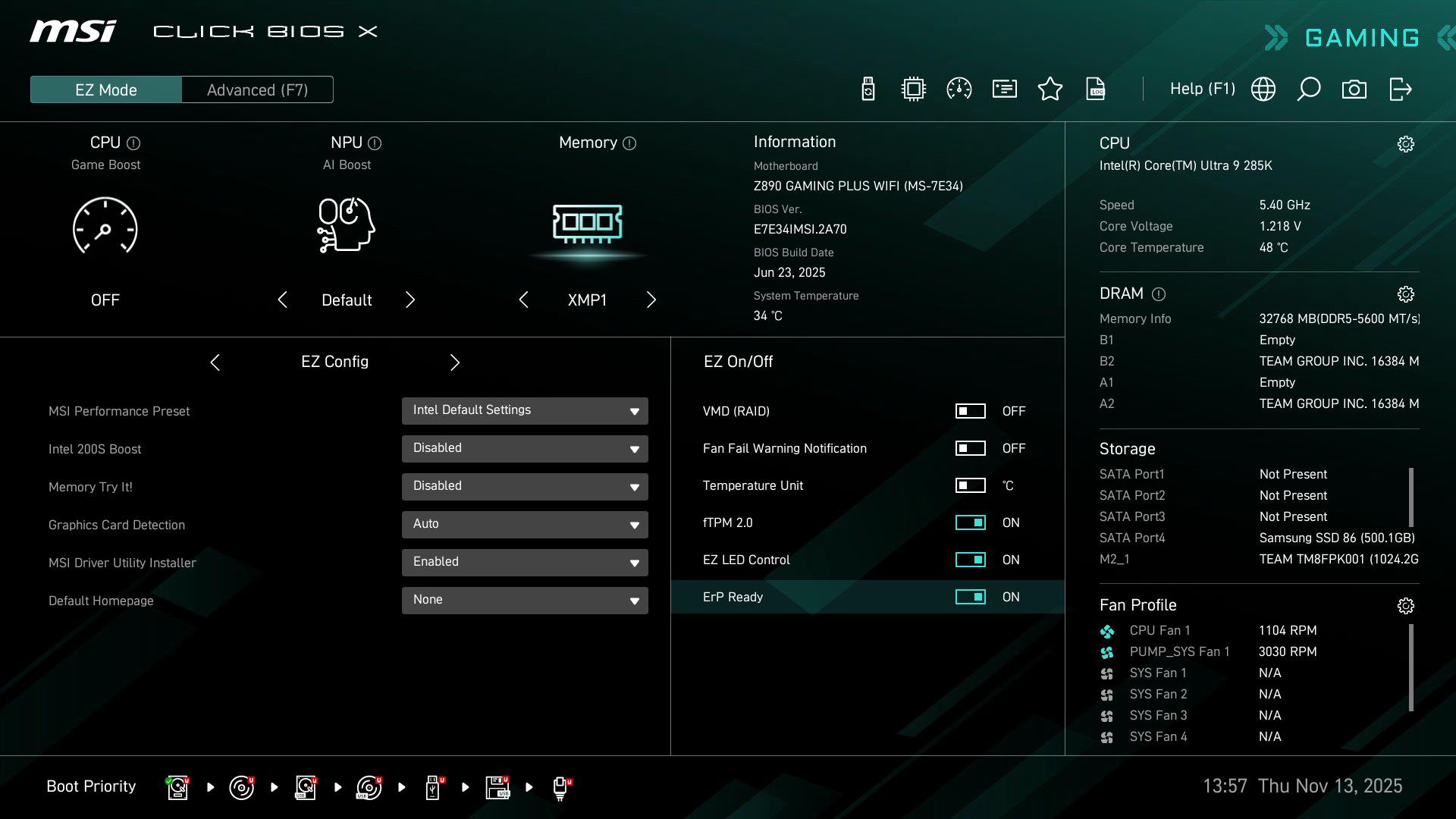
Task: Expand the Graphics Card Detection dropdown
Action: coord(525,525)
